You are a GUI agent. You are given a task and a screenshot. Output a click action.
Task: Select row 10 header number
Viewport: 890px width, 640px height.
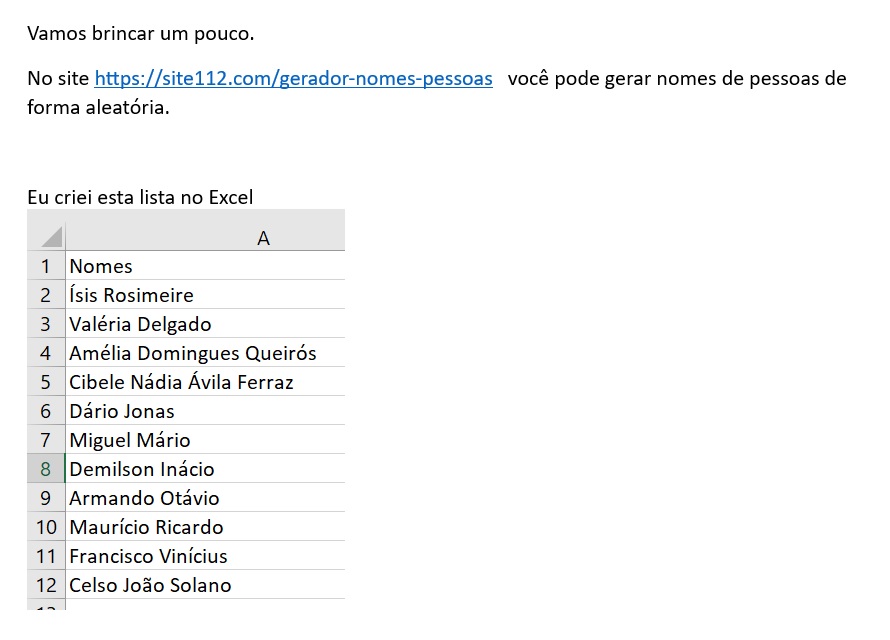pyautogui.click(x=46, y=527)
